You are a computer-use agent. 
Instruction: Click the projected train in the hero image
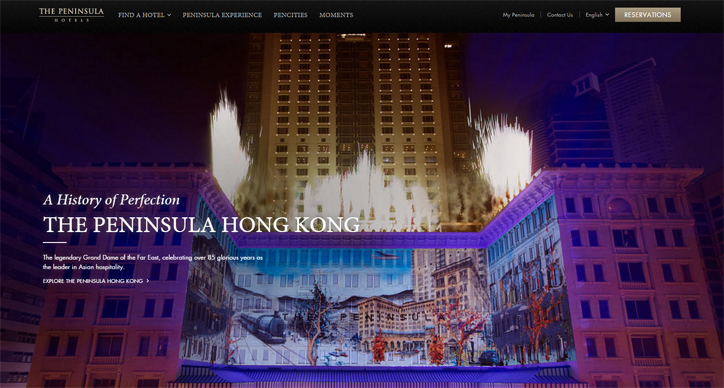pyautogui.click(x=260, y=326)
